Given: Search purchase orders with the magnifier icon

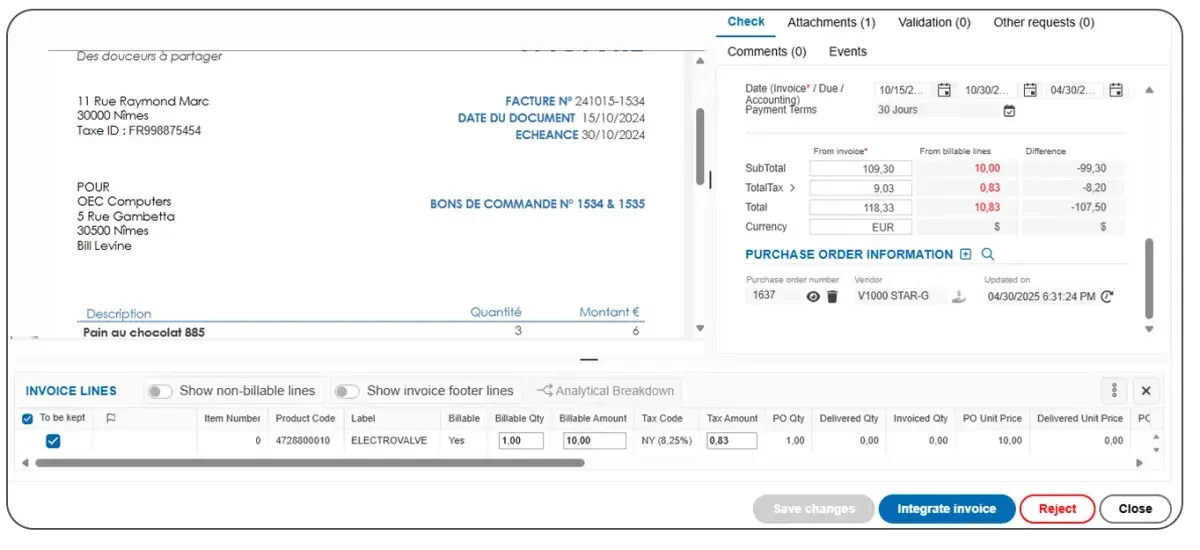Looking at the screenshot, I should (987, 255).
